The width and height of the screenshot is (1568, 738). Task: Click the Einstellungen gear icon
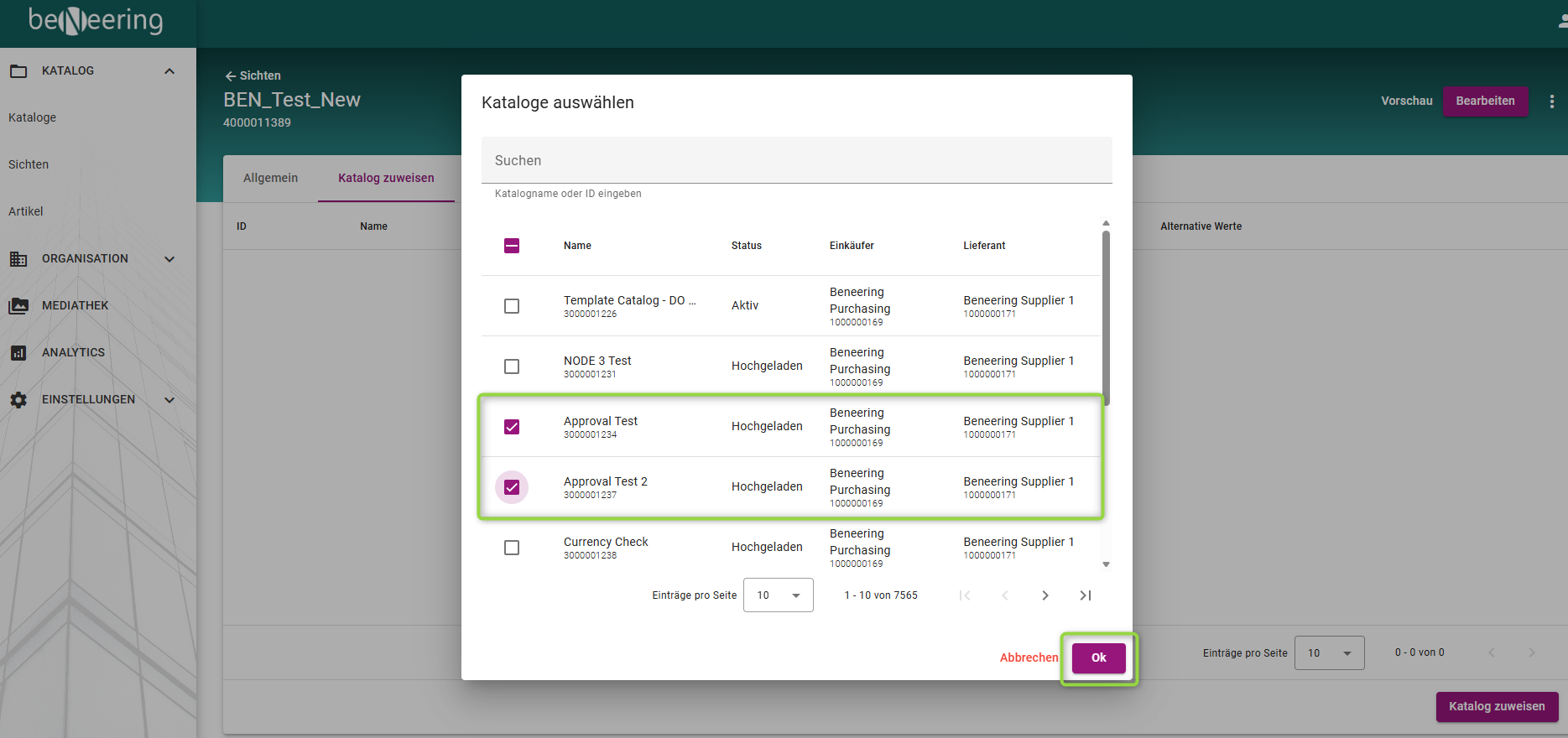pyautogui.click(x=18, y=400)
